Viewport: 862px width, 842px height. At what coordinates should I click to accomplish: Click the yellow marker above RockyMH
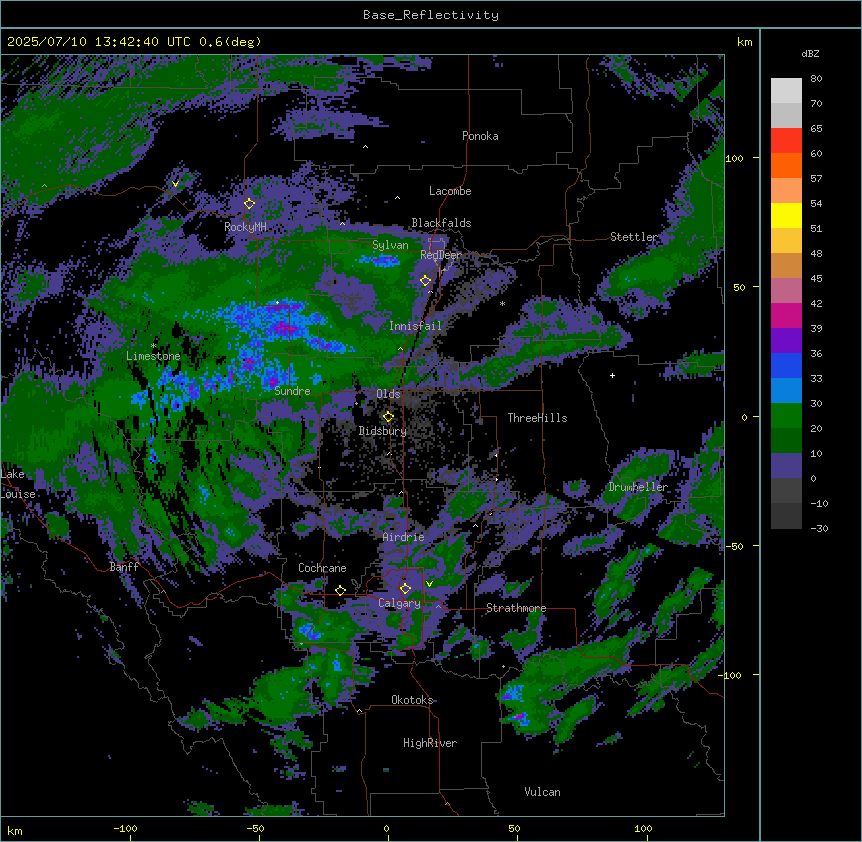[x=249, y=203]
